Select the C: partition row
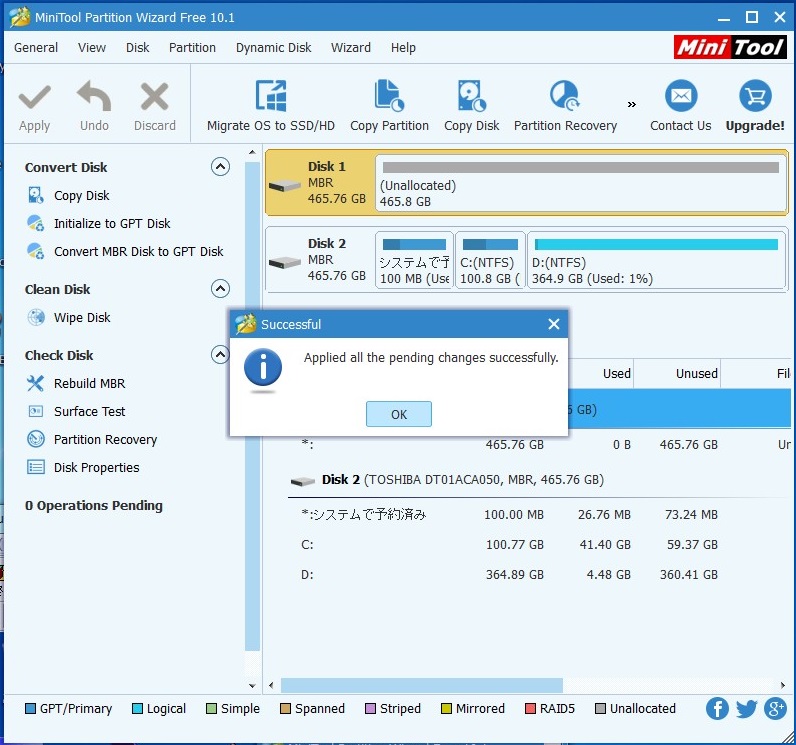 [539, 545]
